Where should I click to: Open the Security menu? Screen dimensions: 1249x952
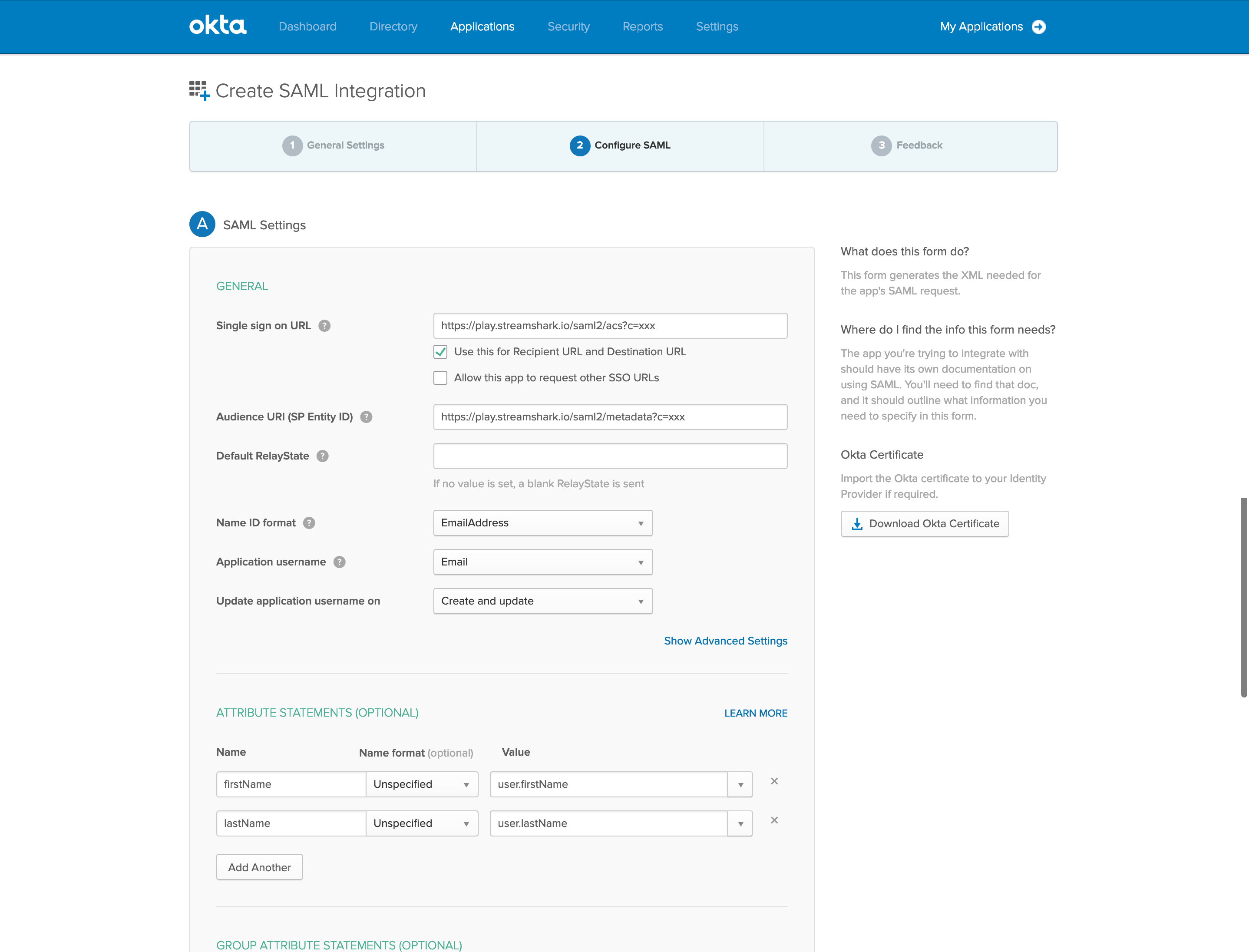coord(568,26)
